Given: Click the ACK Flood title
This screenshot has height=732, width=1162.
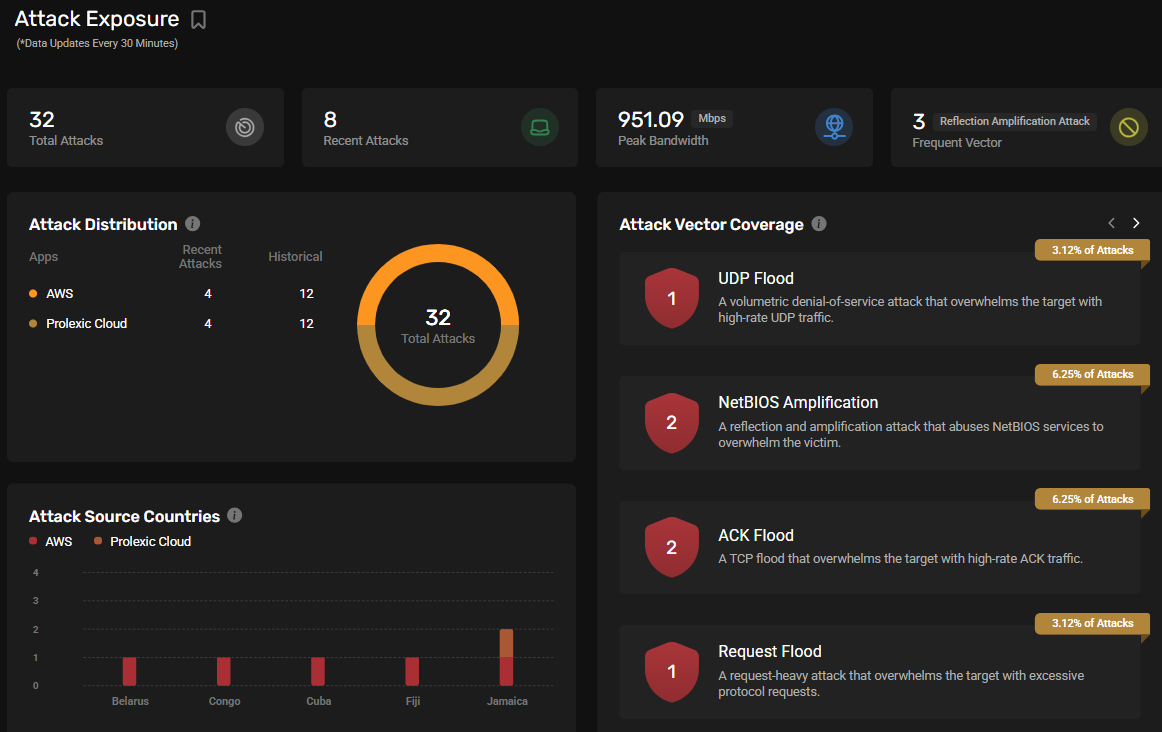Looking at the screenshot, I should (756, 536).
